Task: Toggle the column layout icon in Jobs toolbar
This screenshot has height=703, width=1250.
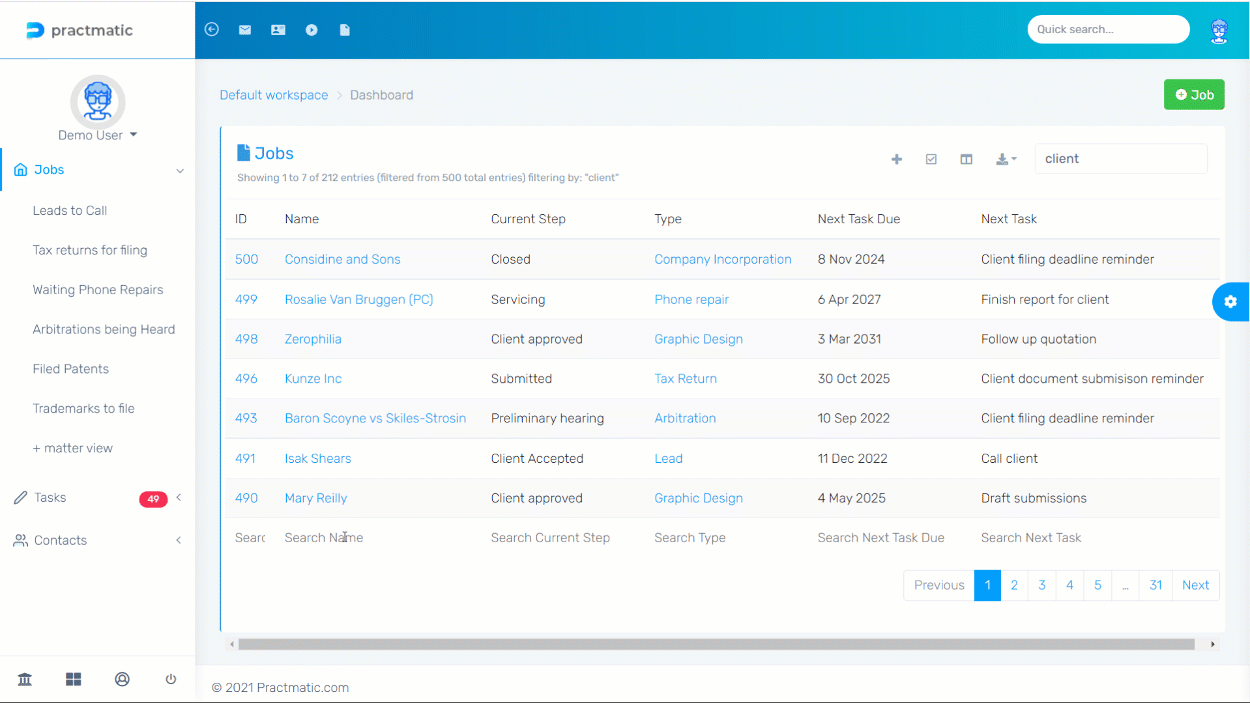Action: [x=966, y=159]
